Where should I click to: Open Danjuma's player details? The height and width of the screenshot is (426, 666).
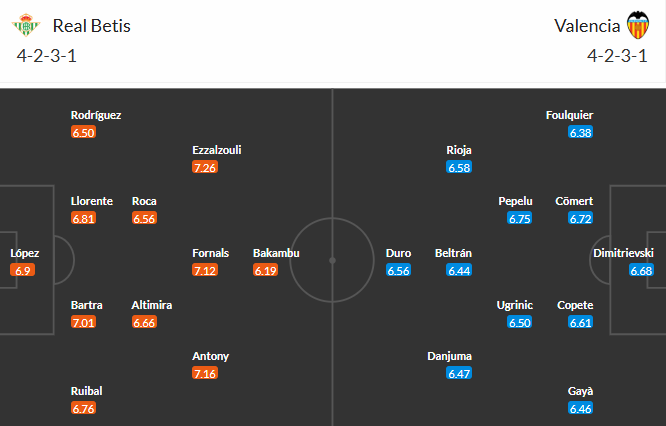click(x=449, y=356)
